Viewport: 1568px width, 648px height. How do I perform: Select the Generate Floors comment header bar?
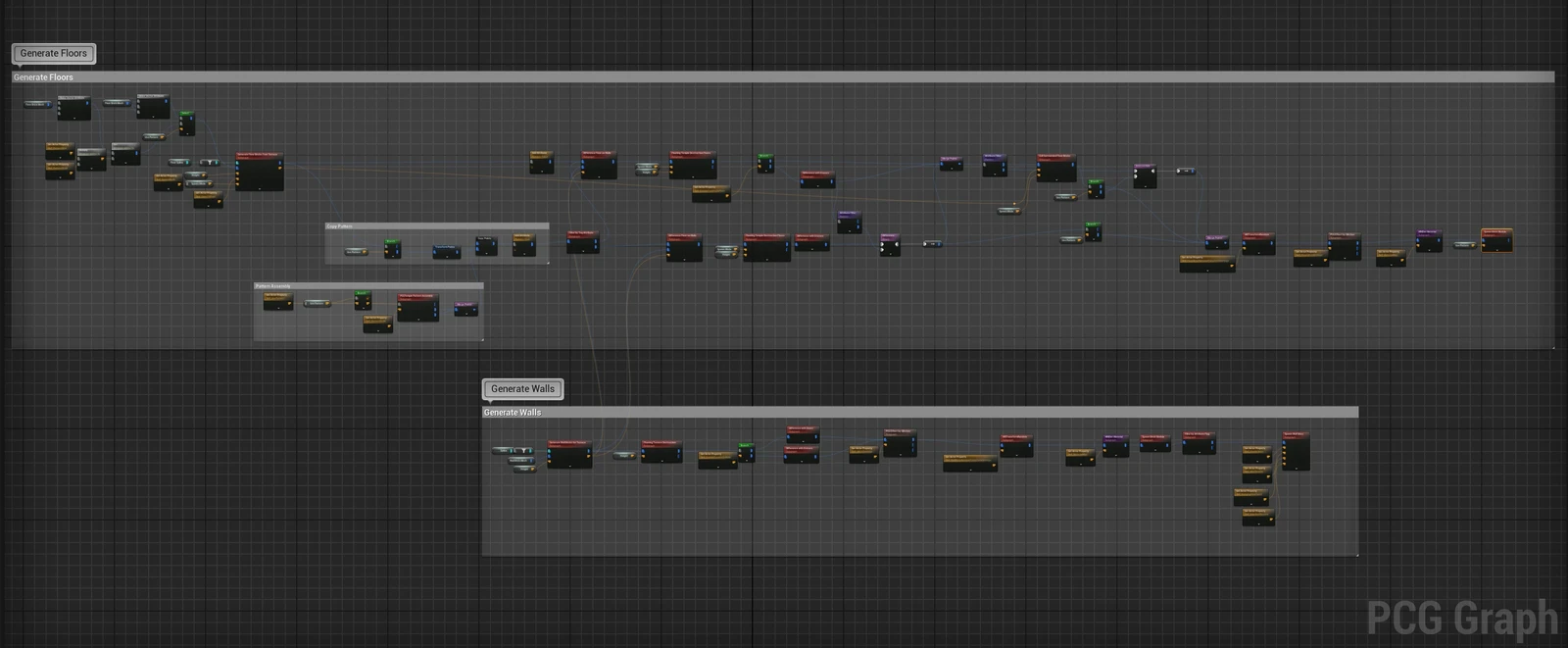pyautogui.click(x=782, y=76)
